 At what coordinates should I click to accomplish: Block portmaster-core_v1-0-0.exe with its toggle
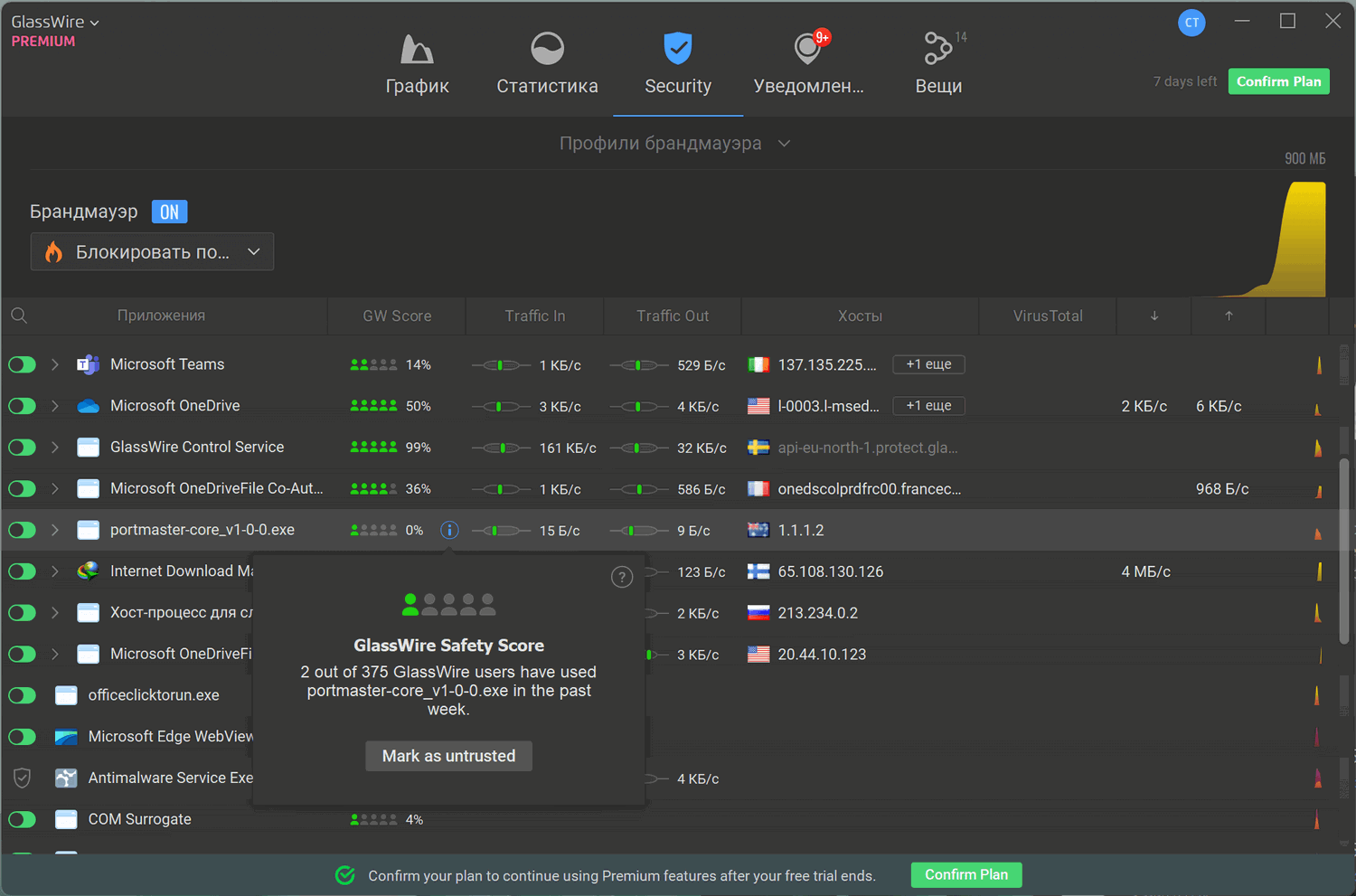click(23, 530)
